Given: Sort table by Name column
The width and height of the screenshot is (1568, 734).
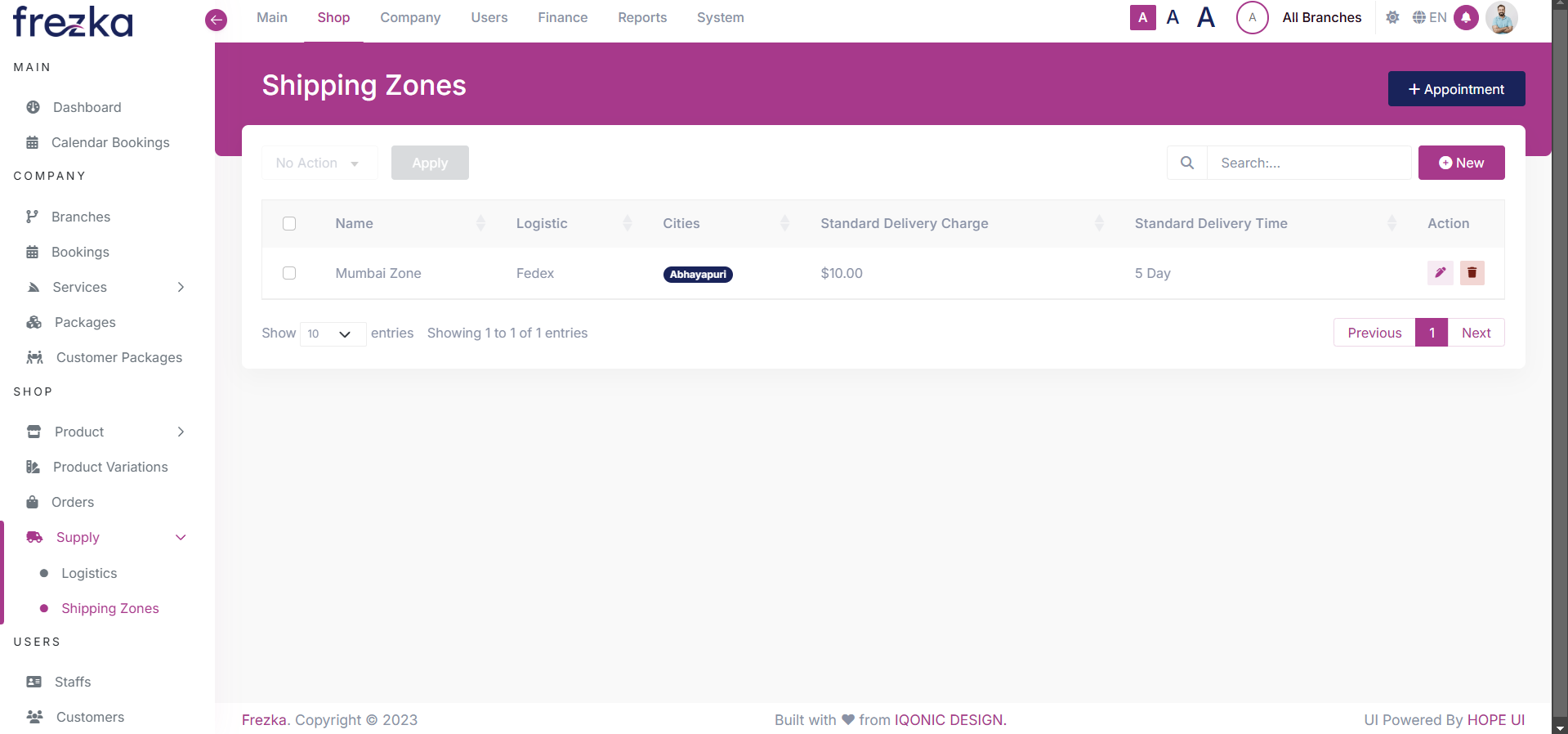Looking at the screenshot, I should click(x=410, y=223).
